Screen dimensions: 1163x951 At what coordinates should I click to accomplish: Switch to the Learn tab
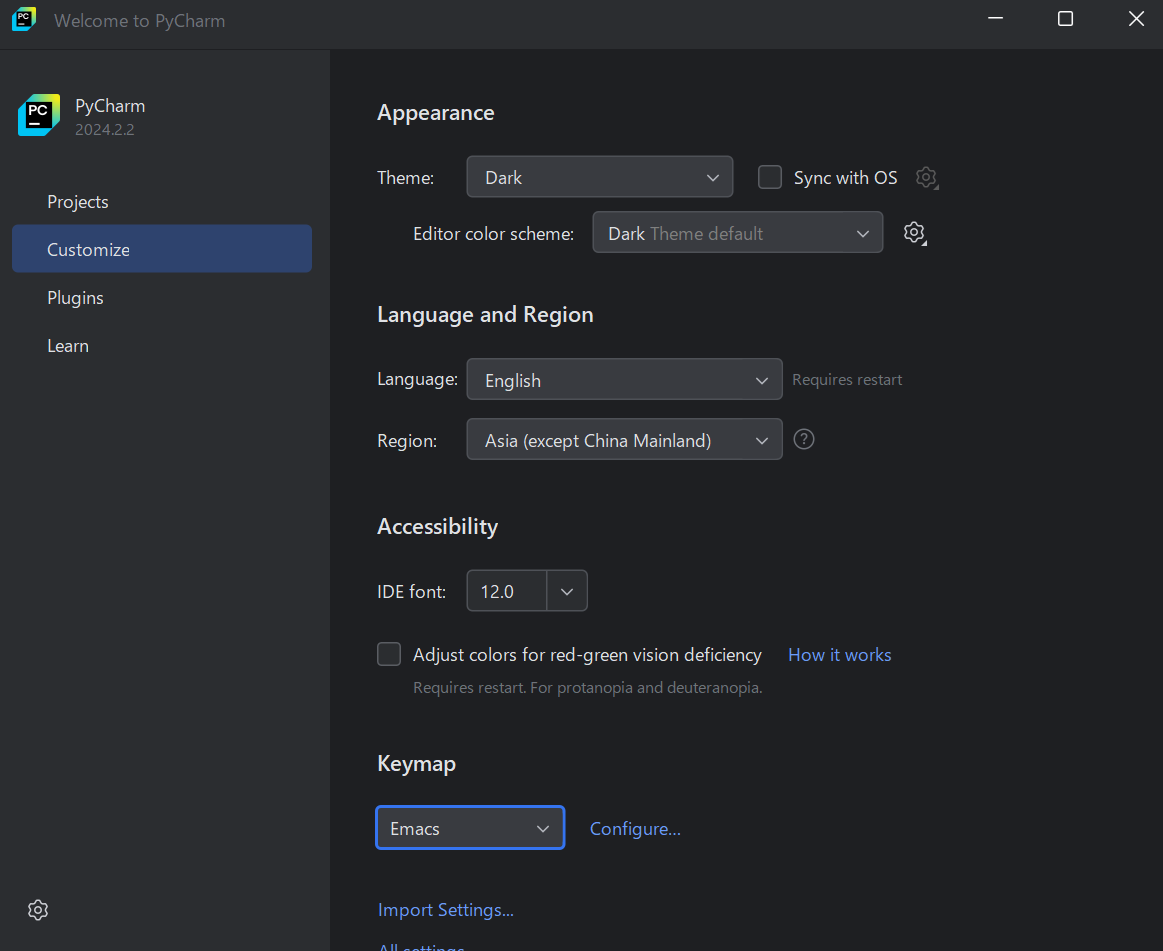(x=68, y=346)
